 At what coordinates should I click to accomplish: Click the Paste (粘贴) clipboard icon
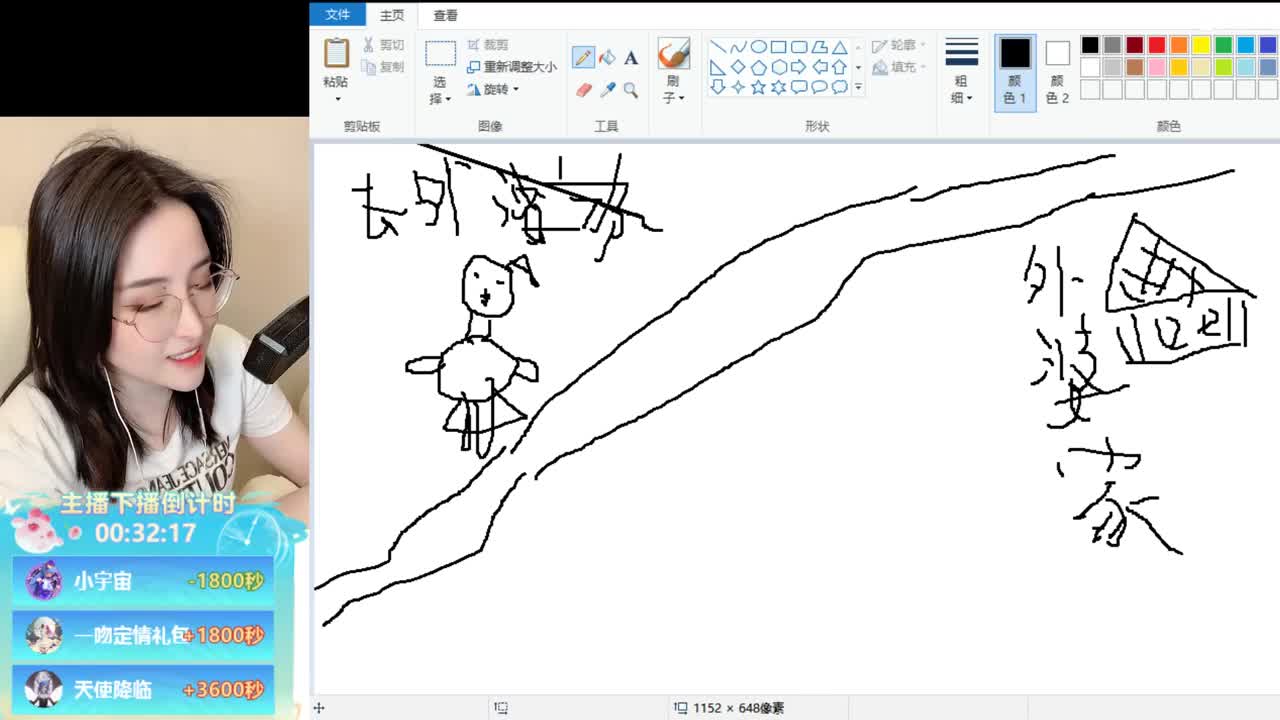tap(336, 53)
